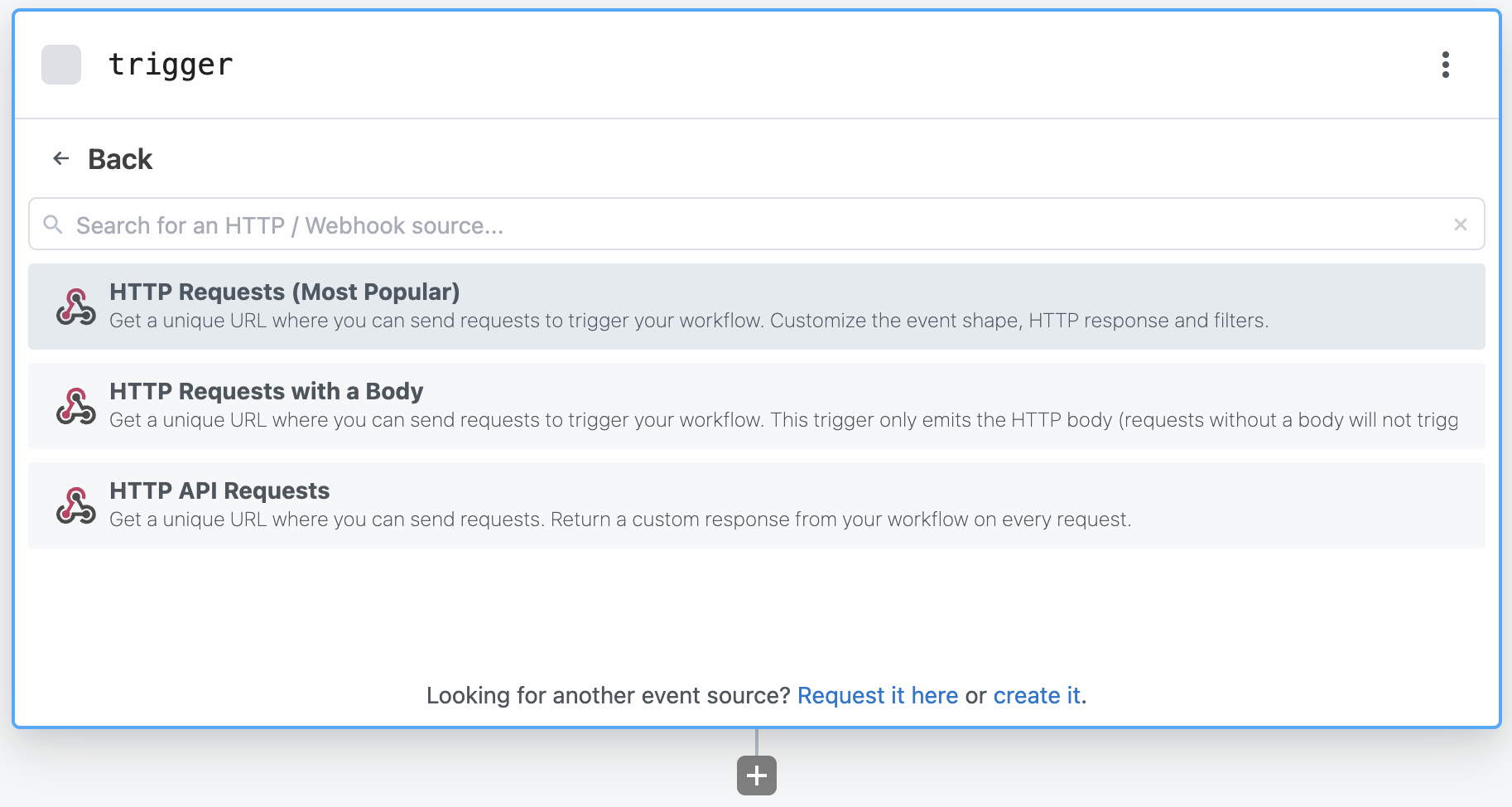The height and width of the screenshot is (807, 1512).
Task: Click the webhook icon beside HTTP API Requests
Action: point(76,505)
